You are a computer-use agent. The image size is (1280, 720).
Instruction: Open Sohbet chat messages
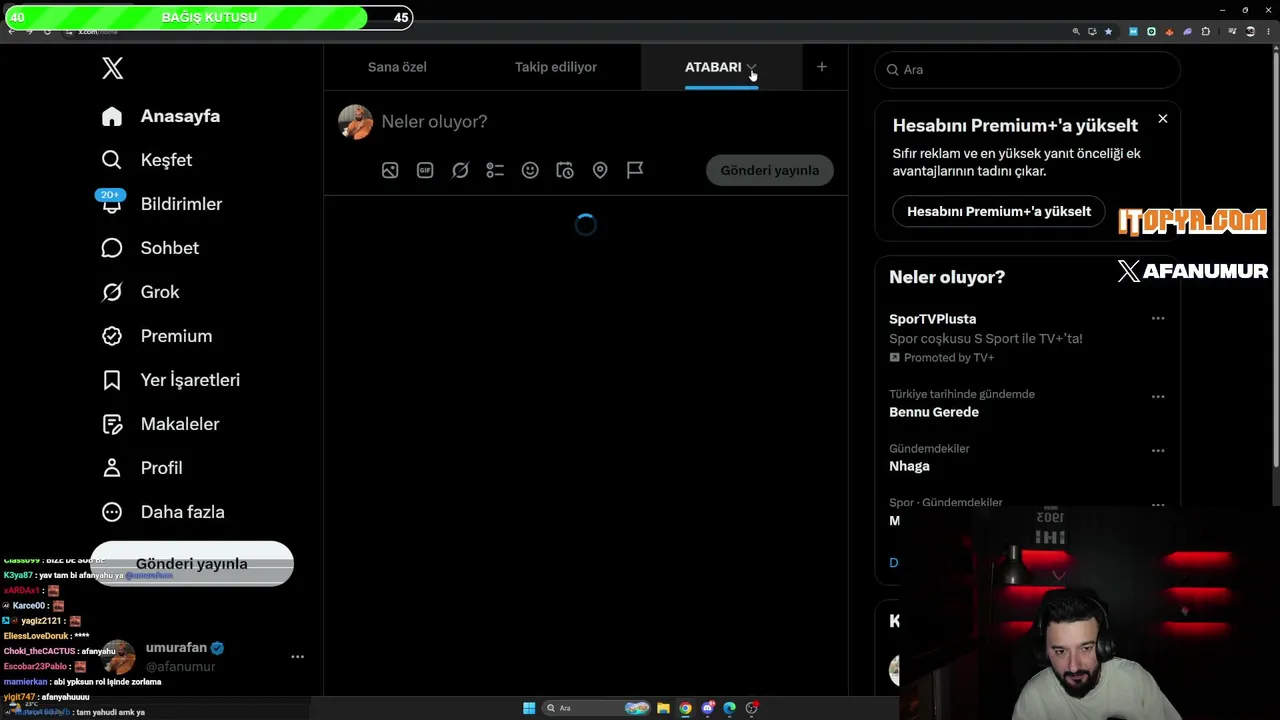click(150, 248)
